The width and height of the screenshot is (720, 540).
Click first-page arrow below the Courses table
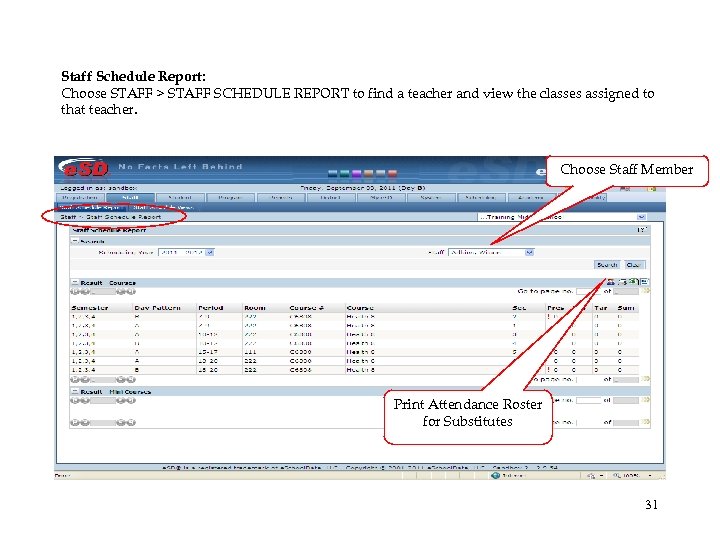pos(74,379)
